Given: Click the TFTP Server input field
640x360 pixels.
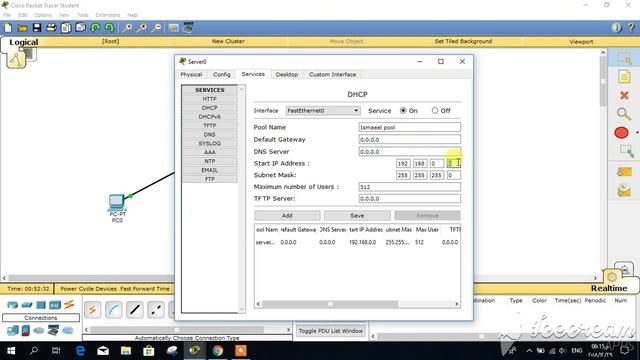Looking at the screenshot, I should [410, 199].
